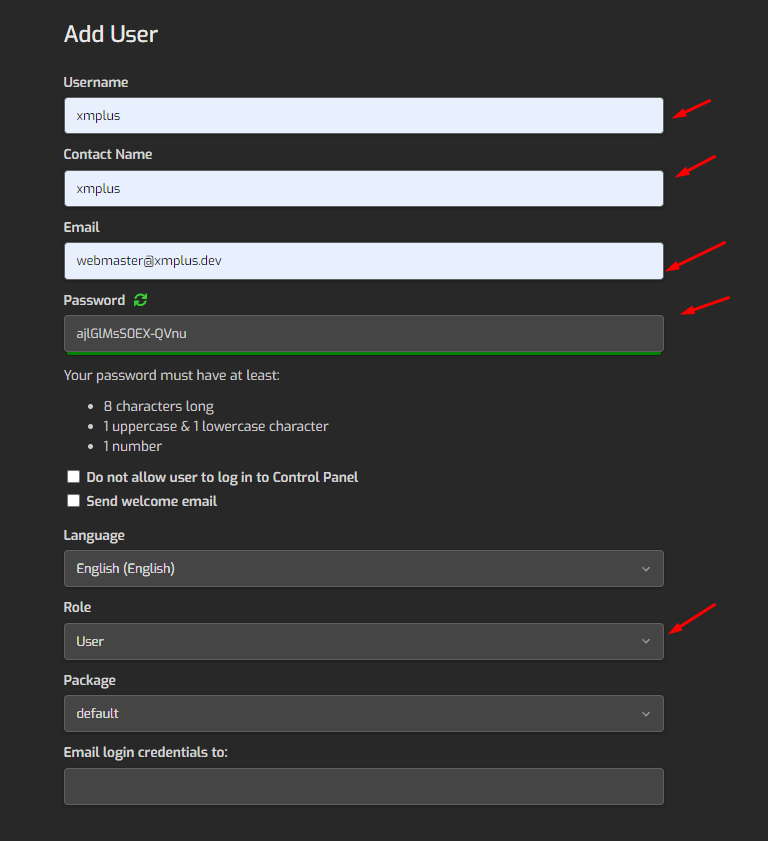Click the 'Send welcome email' label text
Viewport: 768px width, 841px height.
(151, 501)
